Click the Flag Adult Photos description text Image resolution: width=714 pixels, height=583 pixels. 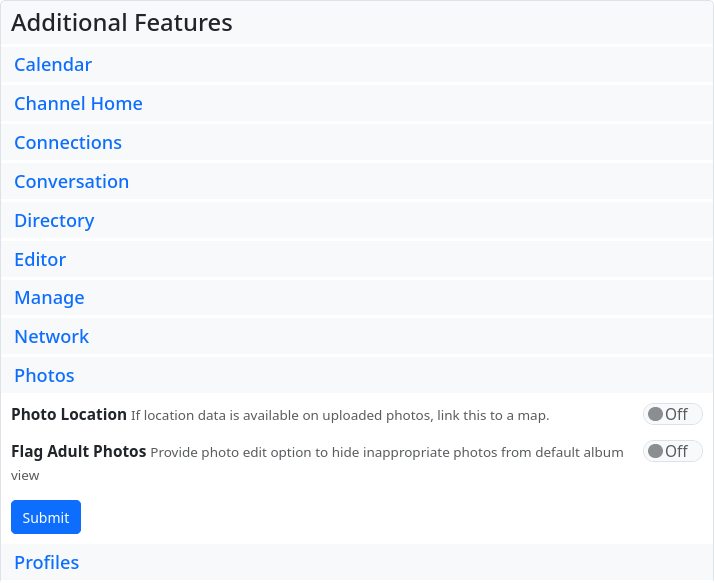386,453
